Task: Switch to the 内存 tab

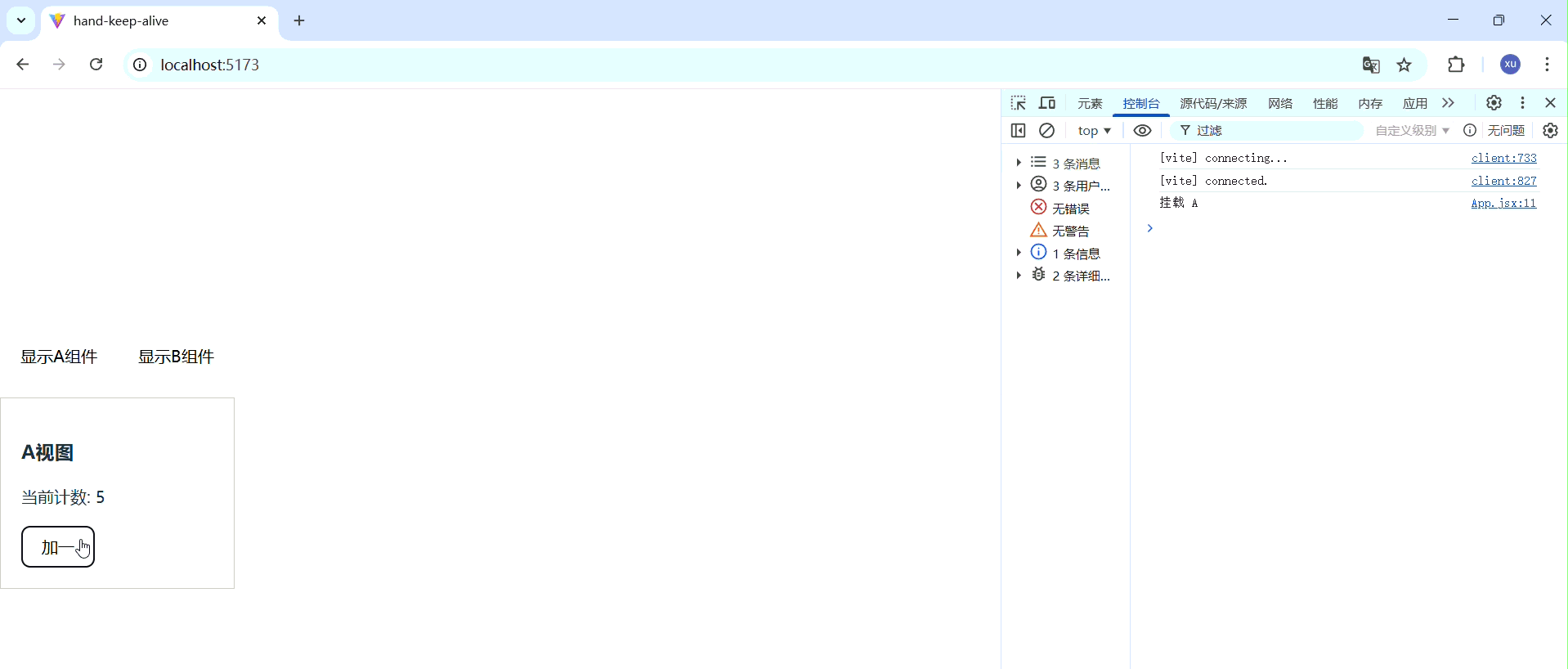Action: click(1370, 104)
